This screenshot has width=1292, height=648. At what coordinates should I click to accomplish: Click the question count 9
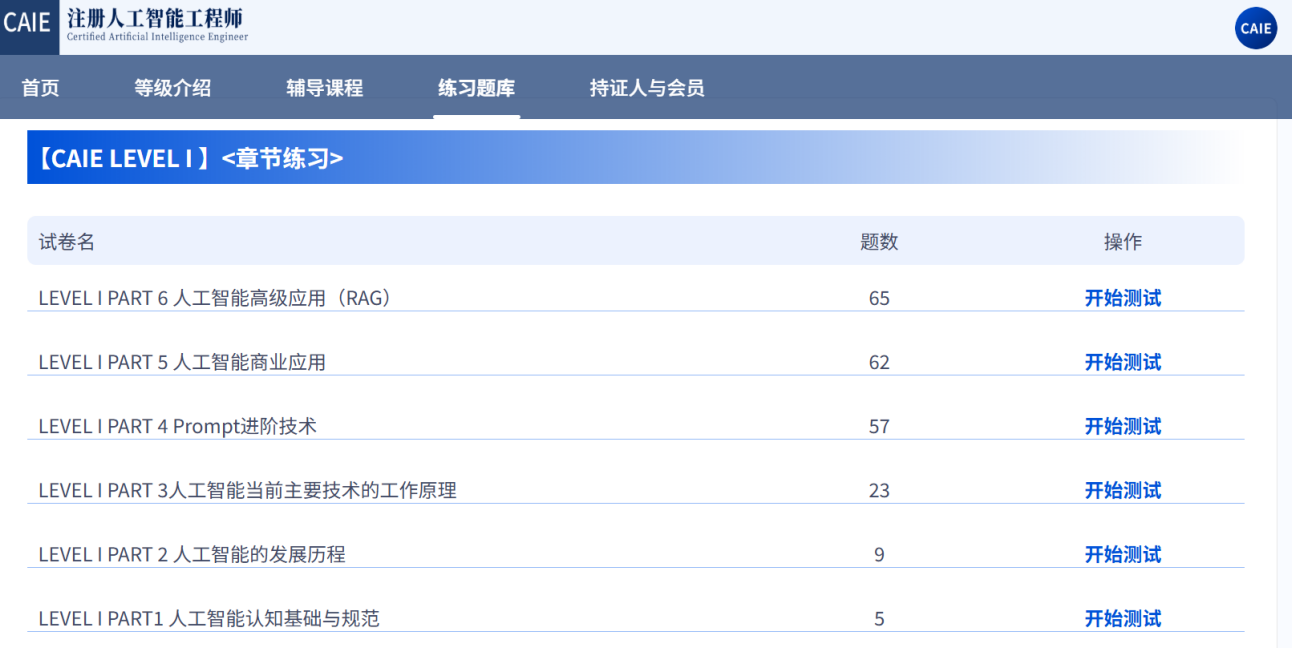(879, 554)
